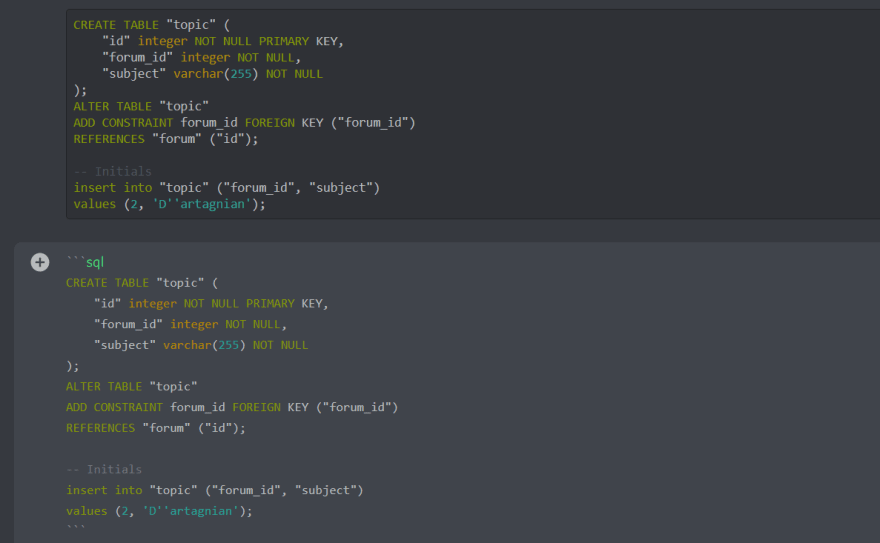880x543 pixels.
Task: Click 'REFERENCES "forum"' line in rendered code block
Action: [x=166, y=139]
